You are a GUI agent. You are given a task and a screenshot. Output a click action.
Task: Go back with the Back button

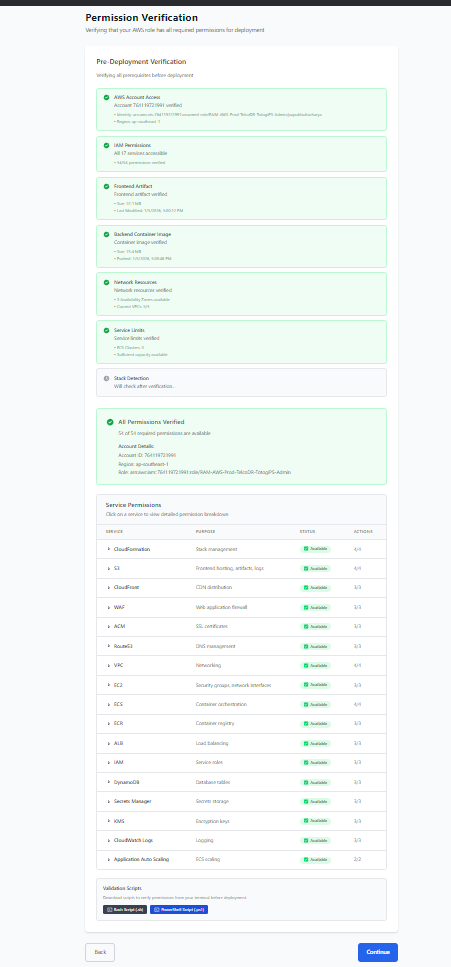tap(100, 952)
